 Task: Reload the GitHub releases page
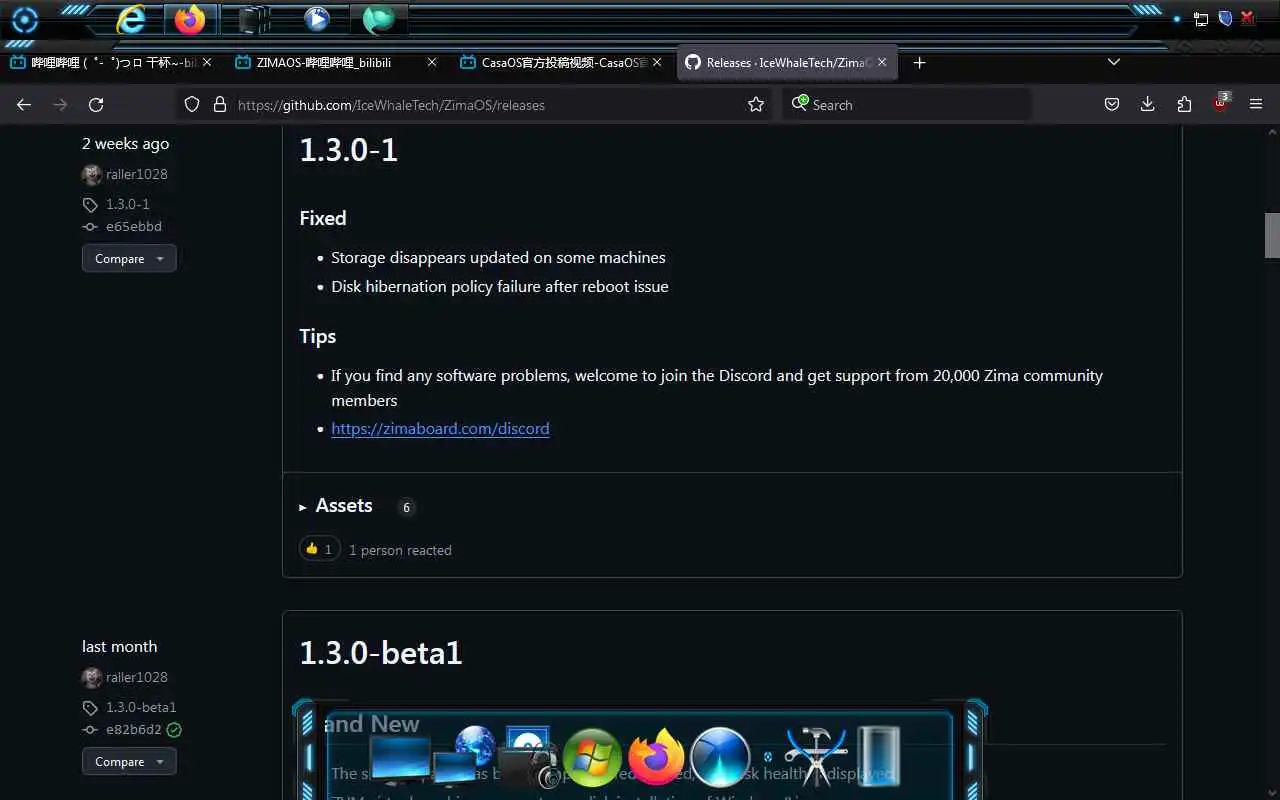pyautogui.click(x=96, y=104)
